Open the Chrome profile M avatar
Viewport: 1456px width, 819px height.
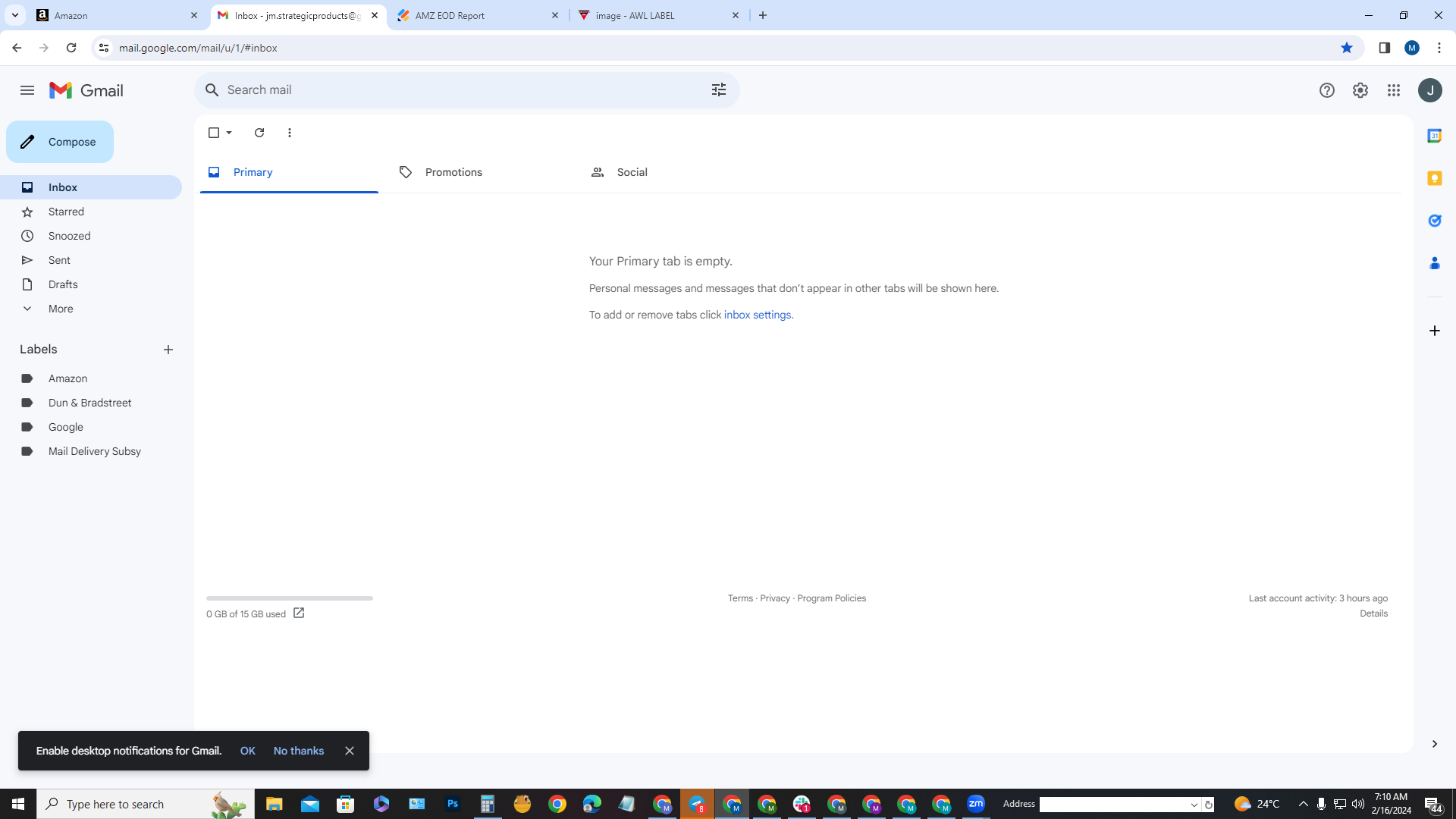pos(1412,48)
